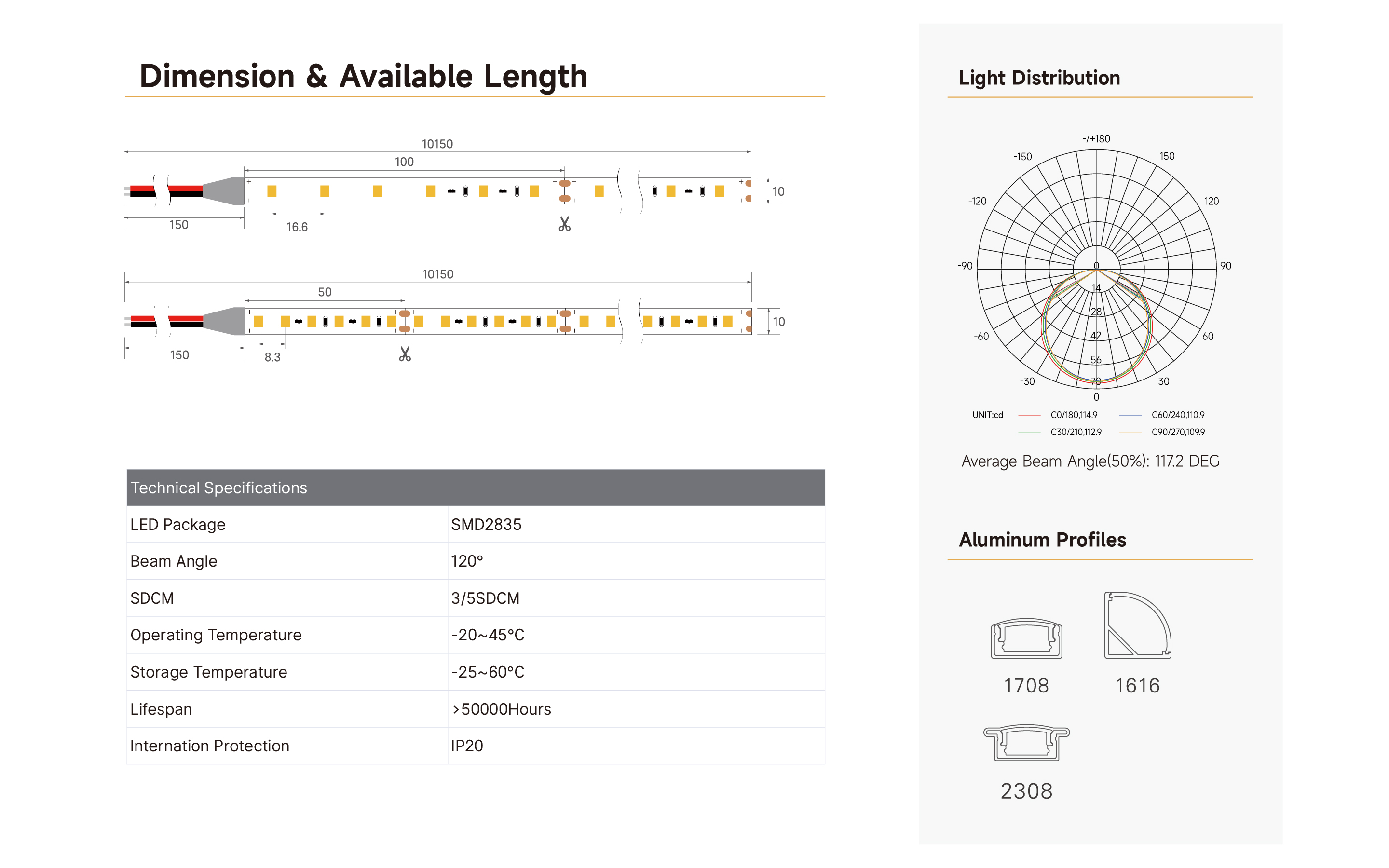Select the 1616 corner profile drawing

[x=1138, y=625]
